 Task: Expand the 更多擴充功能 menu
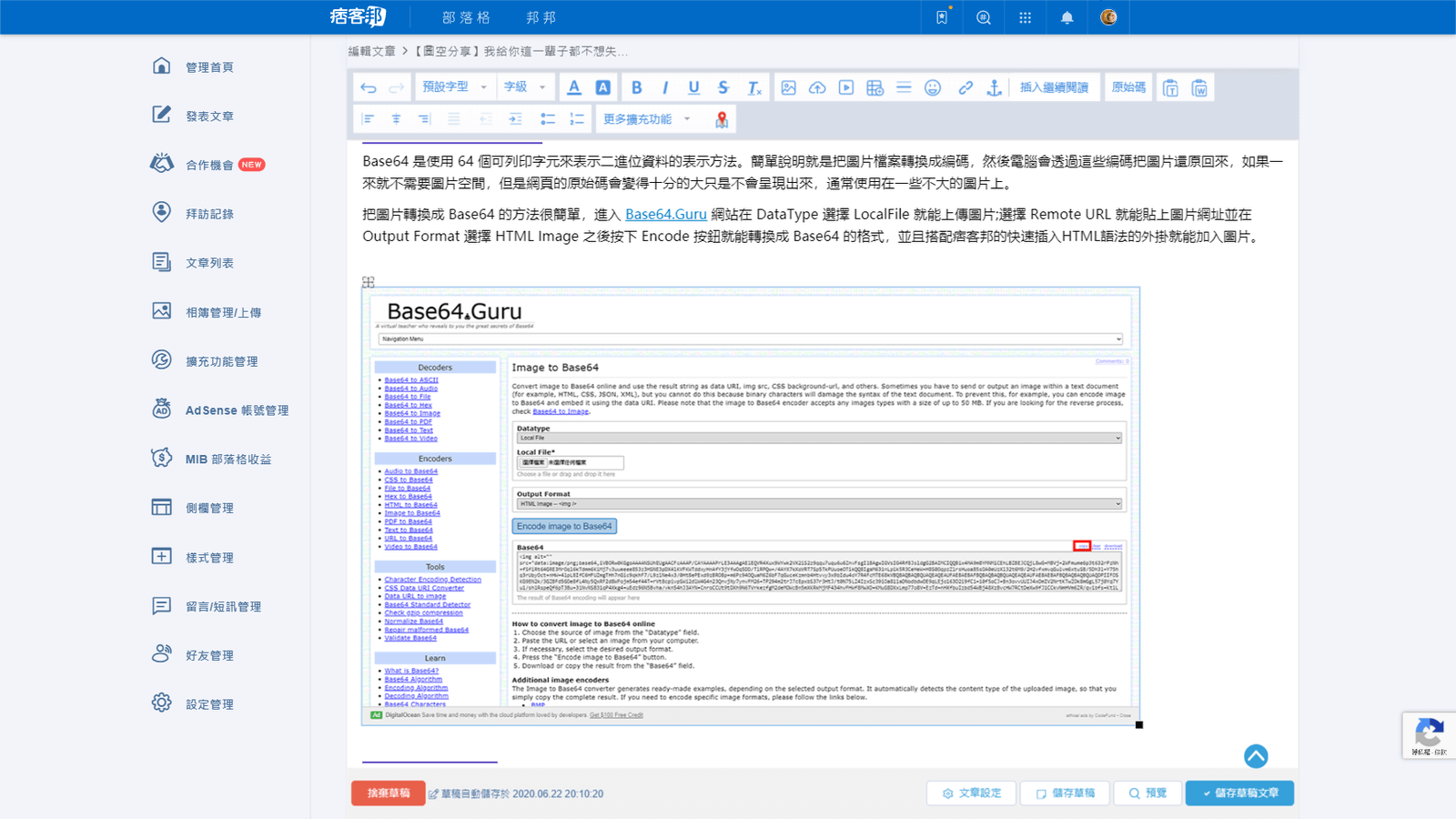[643, 118]
